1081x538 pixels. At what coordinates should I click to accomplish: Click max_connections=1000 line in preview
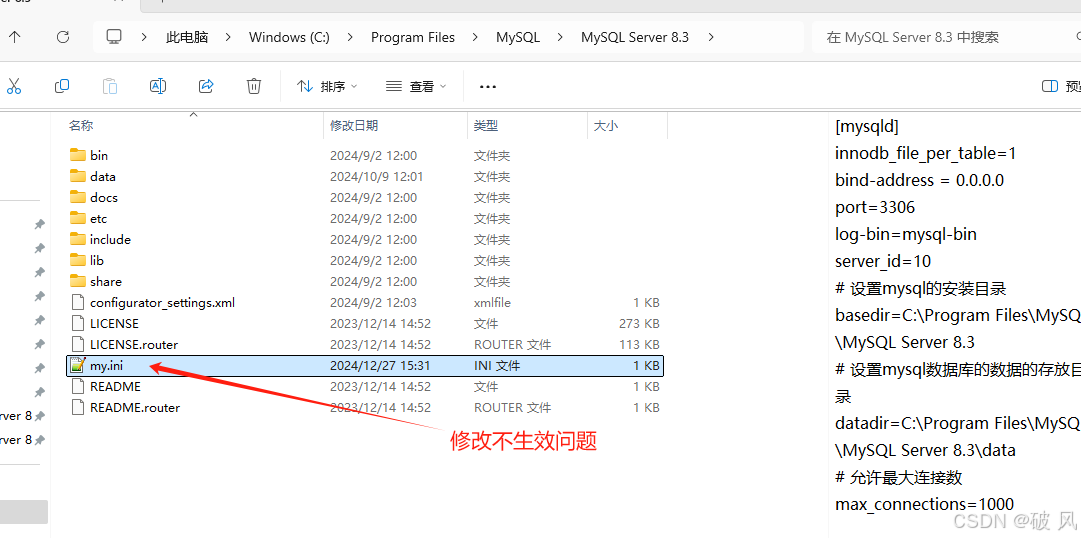pyautogui.click(x=924, y=504)
